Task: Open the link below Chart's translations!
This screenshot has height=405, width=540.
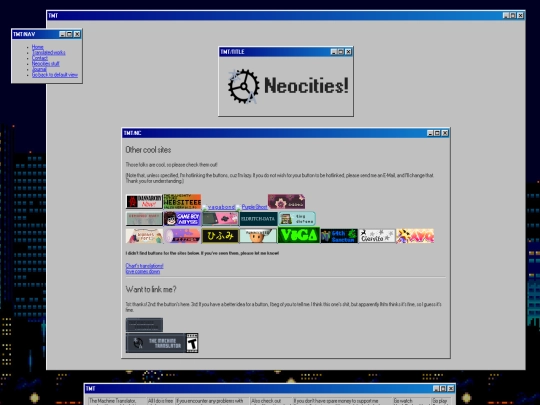Action: (x=143, y=271)
